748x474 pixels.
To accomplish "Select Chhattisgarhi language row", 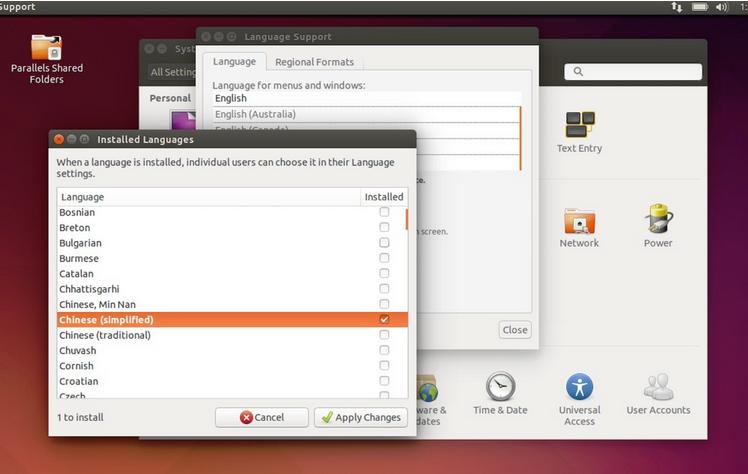I will coord(232,289).
